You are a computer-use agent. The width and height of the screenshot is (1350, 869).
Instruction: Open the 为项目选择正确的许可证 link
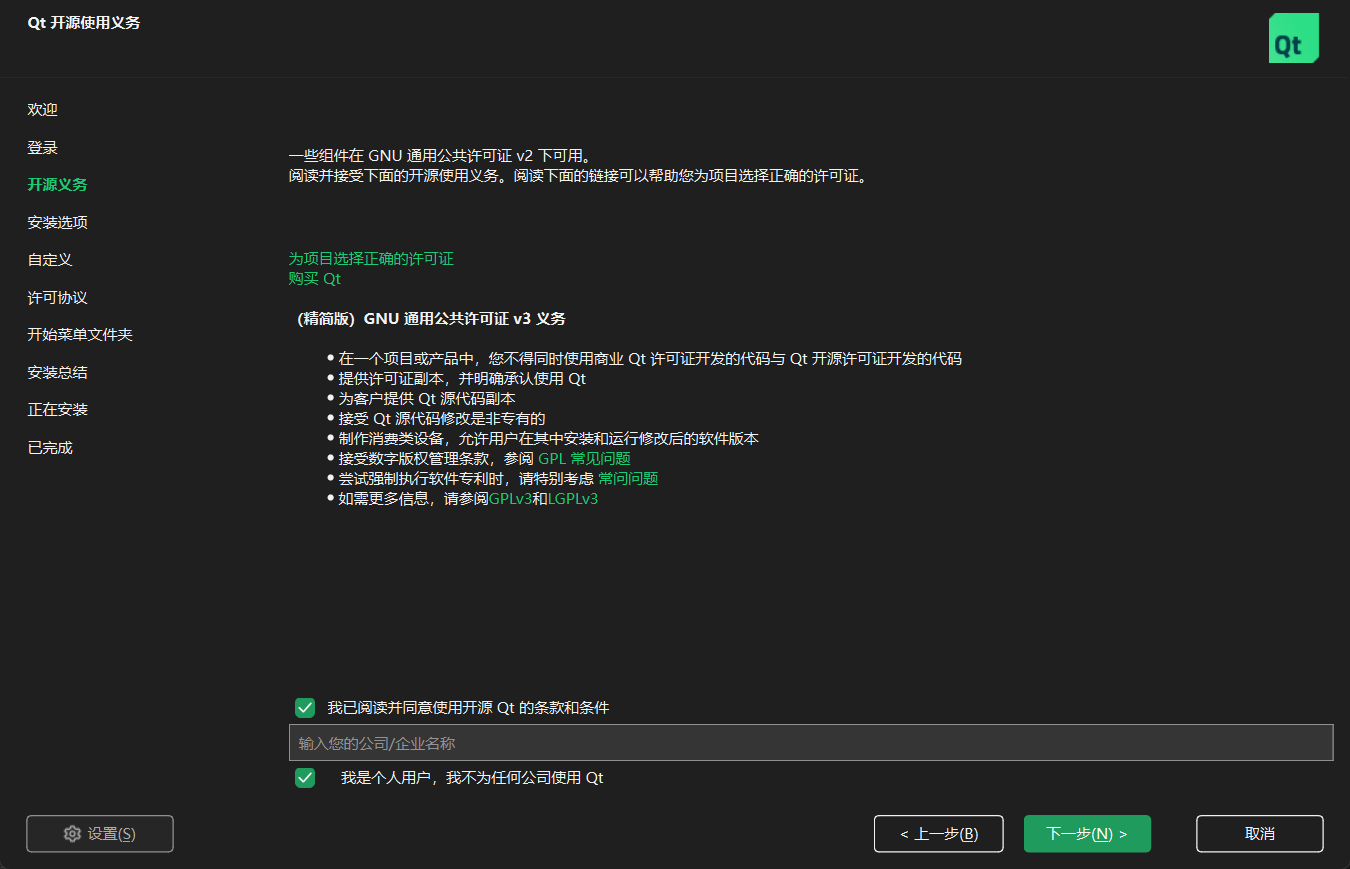(x=371, y=259)
